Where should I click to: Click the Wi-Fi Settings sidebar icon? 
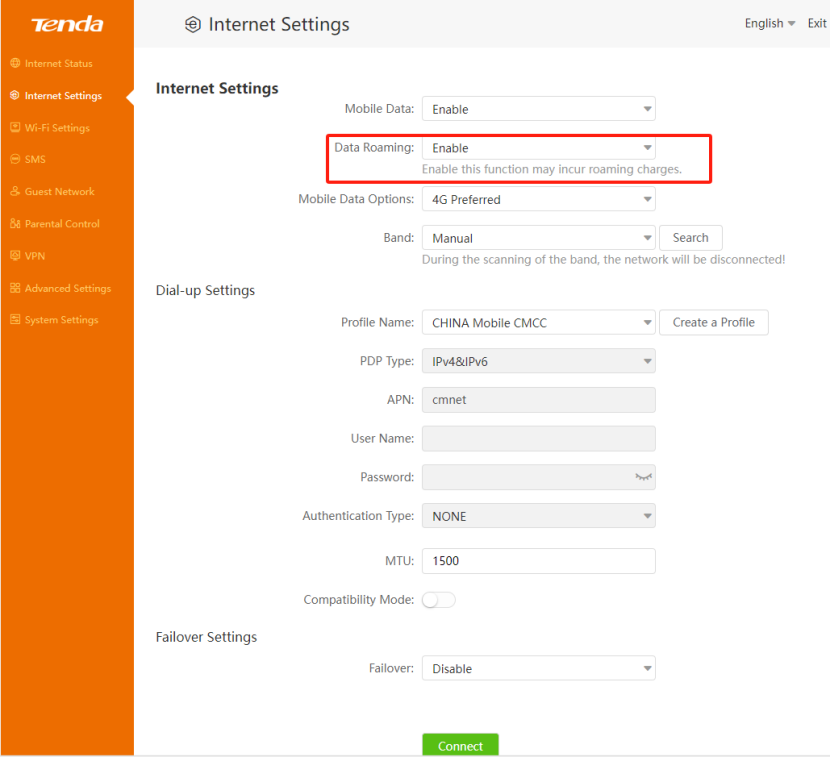15,128
